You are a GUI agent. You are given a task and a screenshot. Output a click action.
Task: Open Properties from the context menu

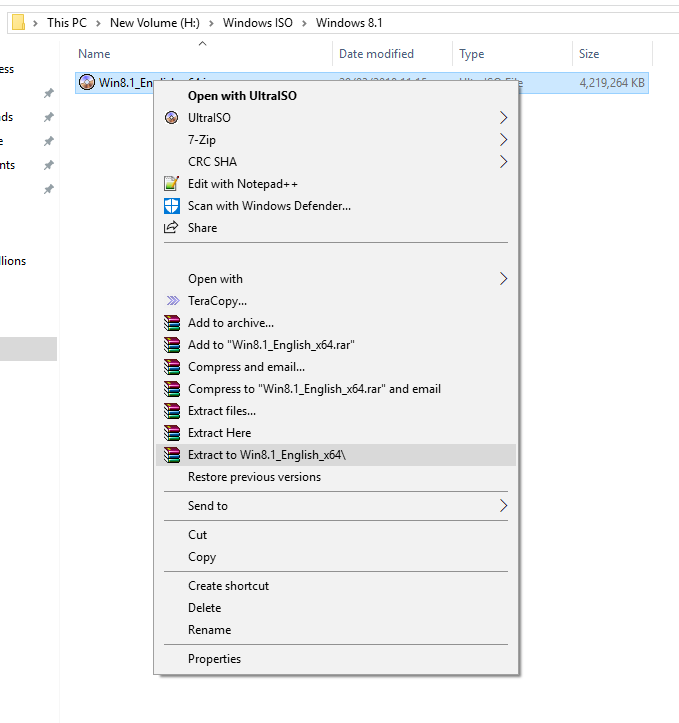click(x=214, y=659)
